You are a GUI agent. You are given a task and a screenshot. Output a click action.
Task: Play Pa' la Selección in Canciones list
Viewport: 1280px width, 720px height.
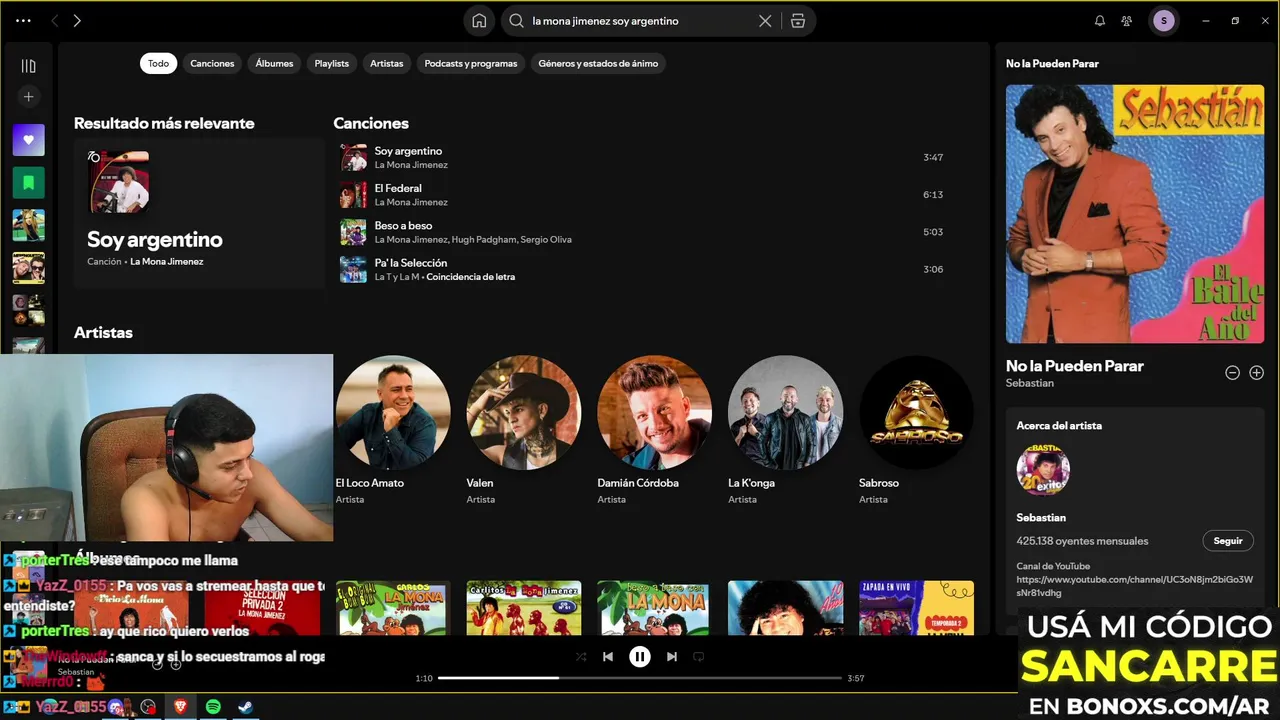pyautogui.click(x=642, y=269)
